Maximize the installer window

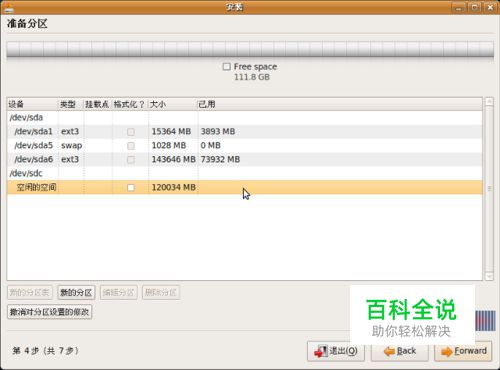pyautogui.click(x=475, y=7)
